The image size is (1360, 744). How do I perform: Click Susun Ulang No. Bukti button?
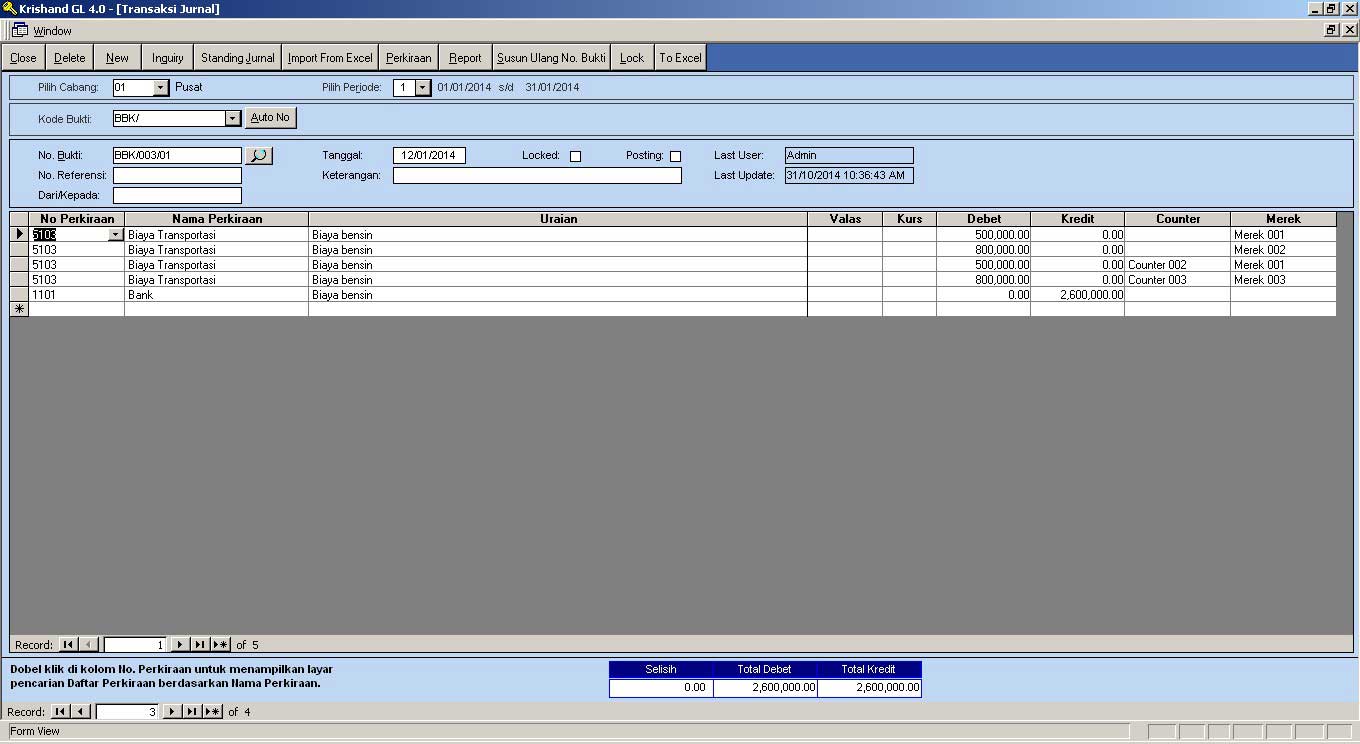[x=551, y=58]
